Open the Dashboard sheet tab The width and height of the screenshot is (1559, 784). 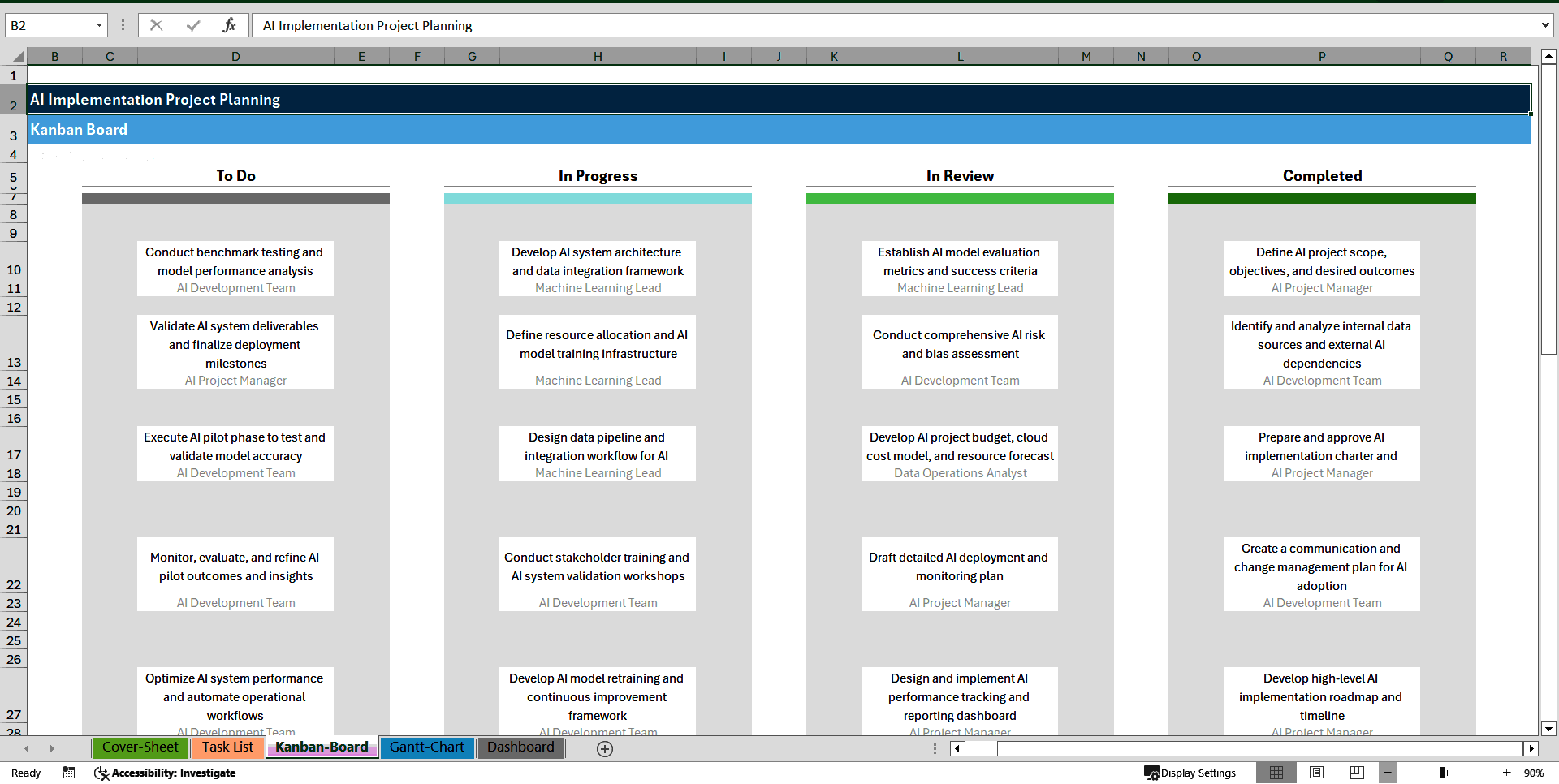(520, 747)
